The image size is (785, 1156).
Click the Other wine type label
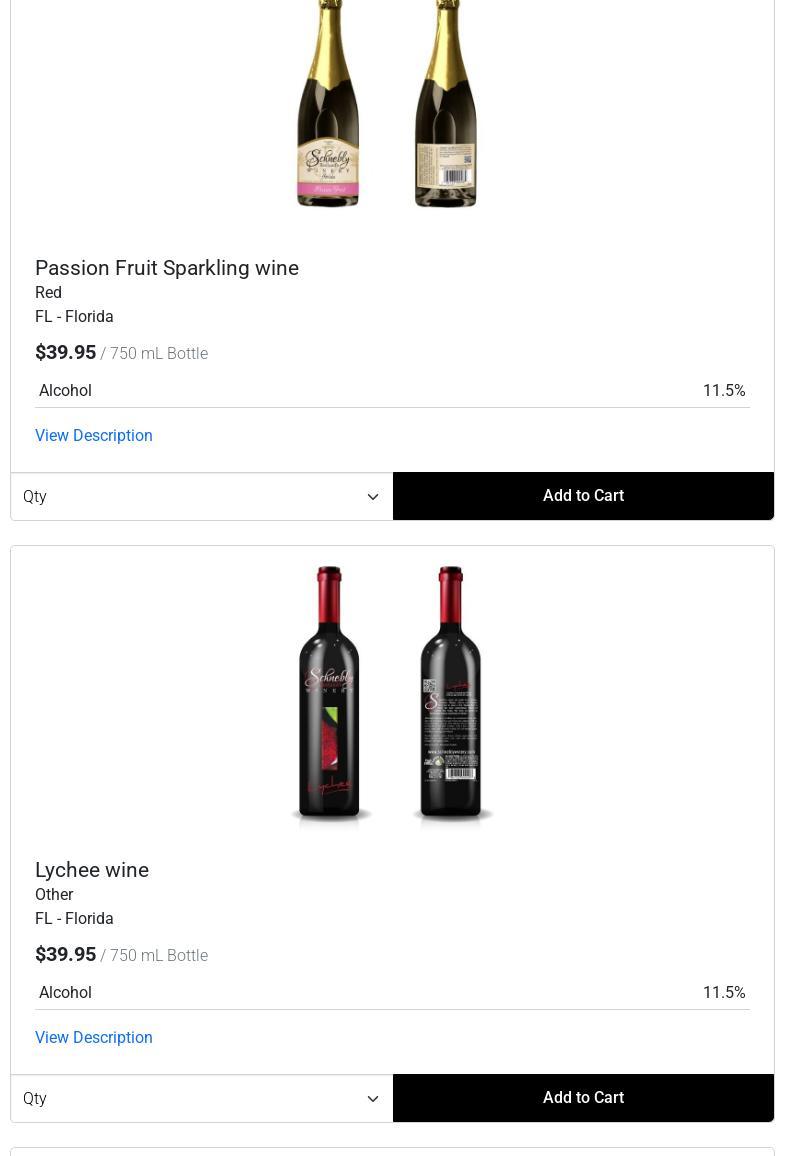[54, 895]
